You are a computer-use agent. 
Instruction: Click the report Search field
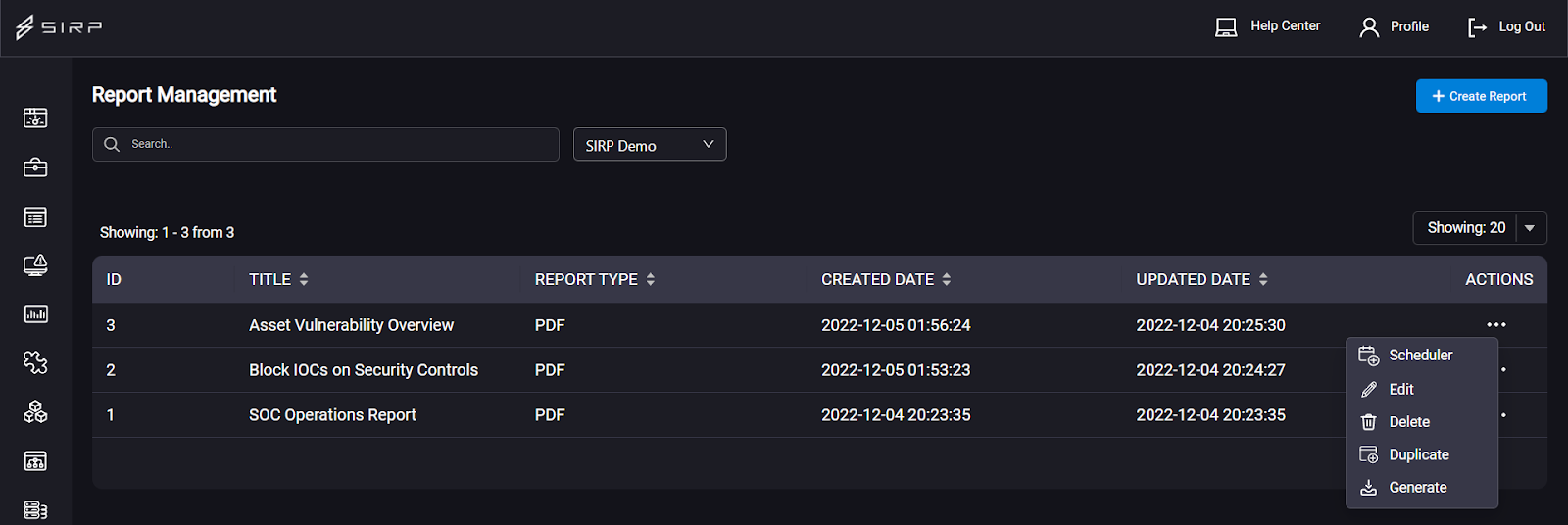coord(325,144)
